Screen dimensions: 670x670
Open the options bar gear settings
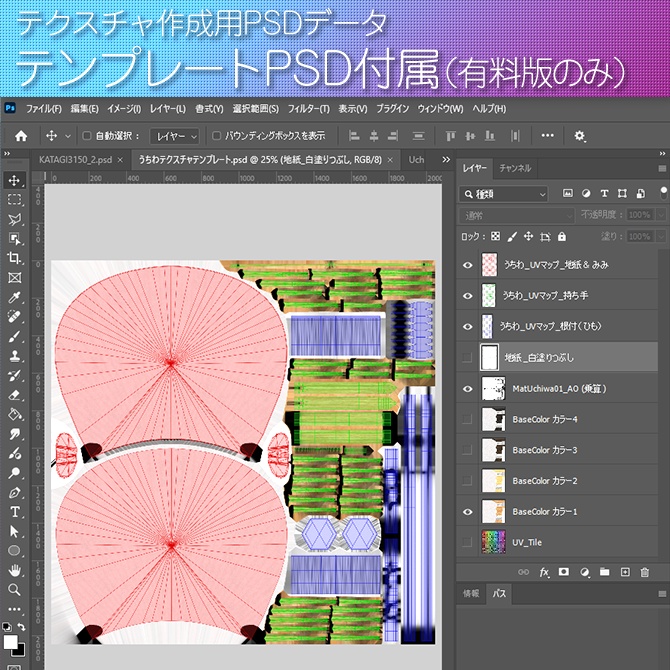tap(579, 136)
